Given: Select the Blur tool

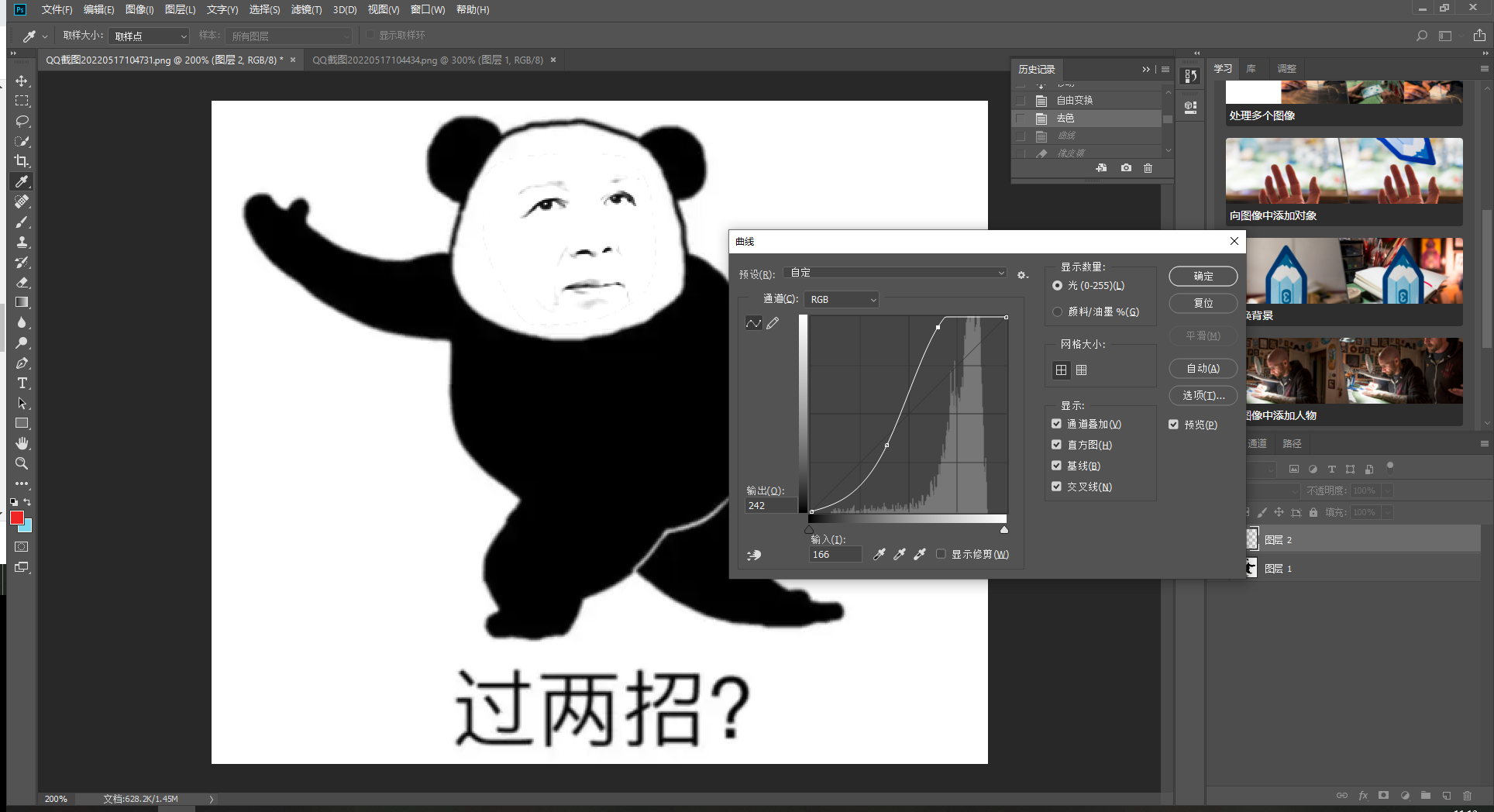Looking at the screenshot, I should click(22, 322).
